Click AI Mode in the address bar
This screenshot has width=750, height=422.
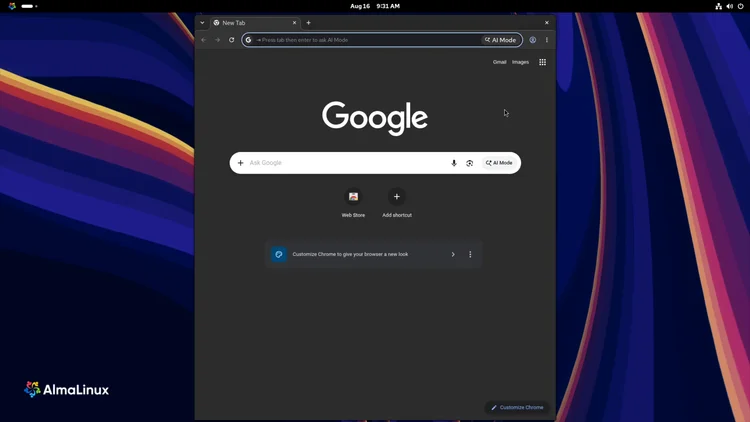[500, 40]
